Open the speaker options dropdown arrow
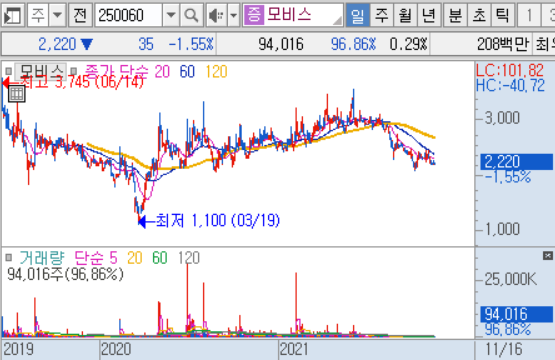Image resolution: width=555 pixels, height=360 pixels. pyautogui.click(x=234, y=16)
